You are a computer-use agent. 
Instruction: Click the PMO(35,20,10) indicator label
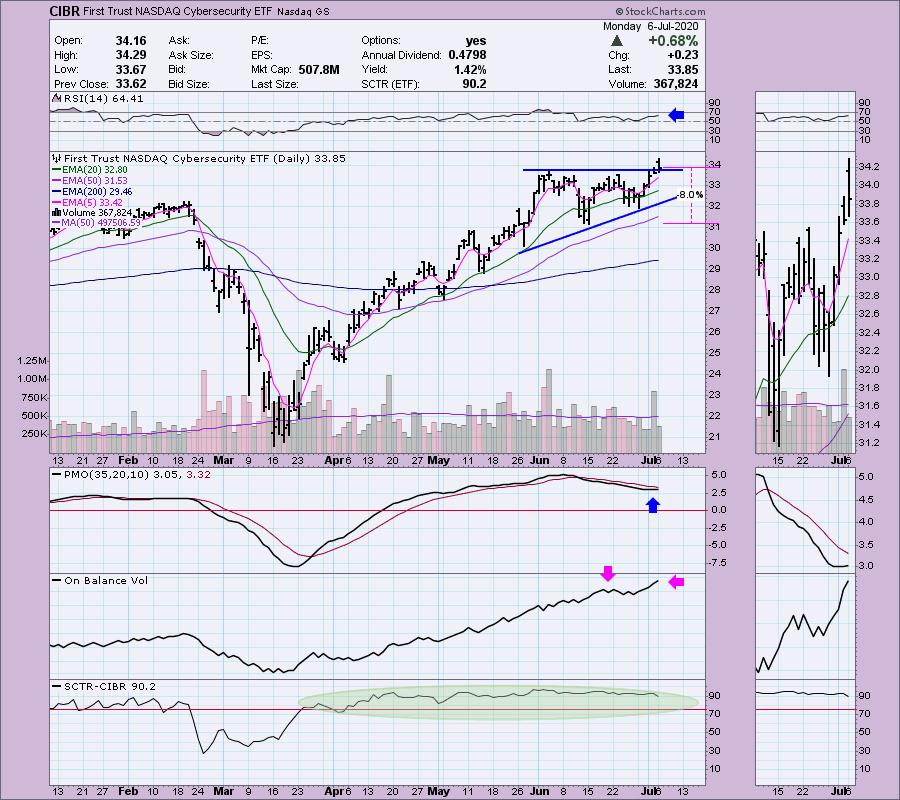[131, 475]
